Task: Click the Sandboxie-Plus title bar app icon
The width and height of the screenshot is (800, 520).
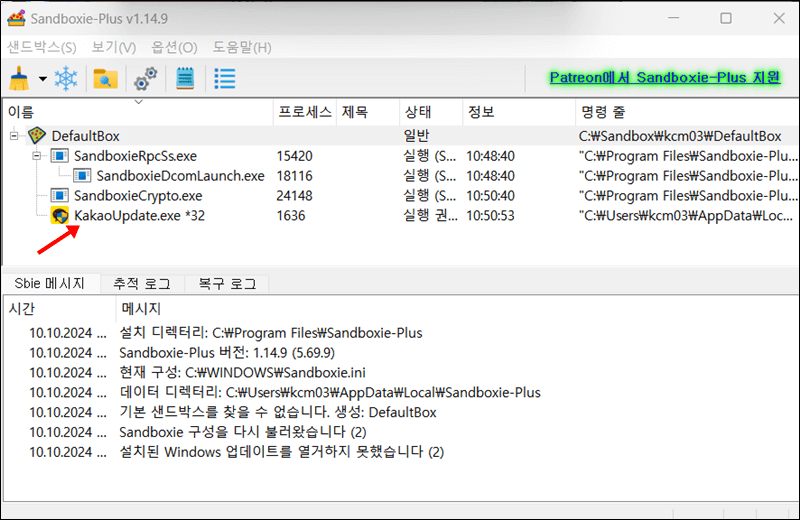Action: coord(16,18)
